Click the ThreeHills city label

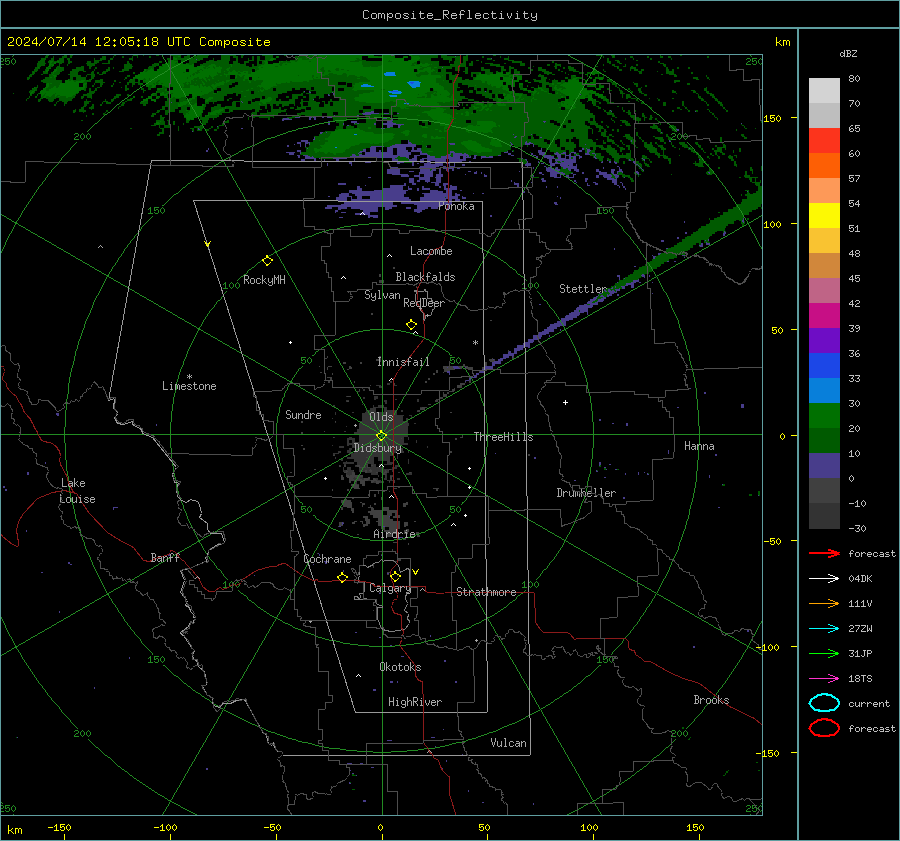503,437
